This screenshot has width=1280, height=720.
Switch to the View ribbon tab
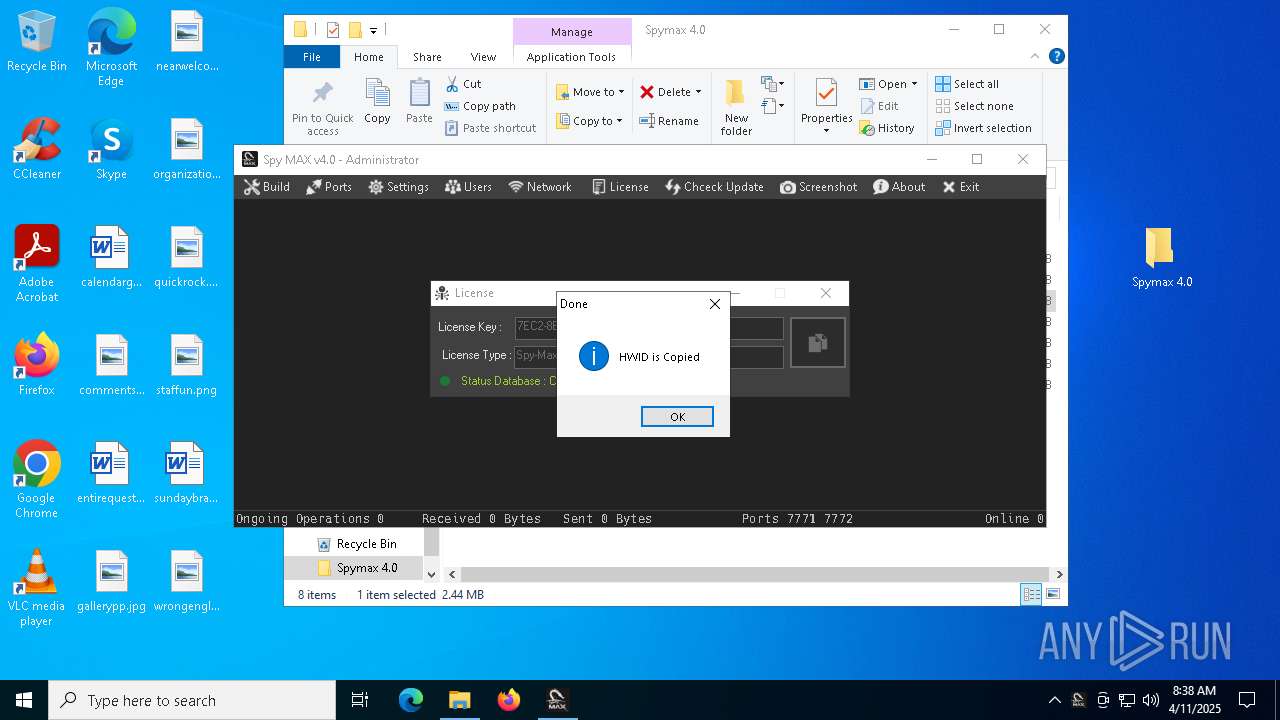(483, 57)
